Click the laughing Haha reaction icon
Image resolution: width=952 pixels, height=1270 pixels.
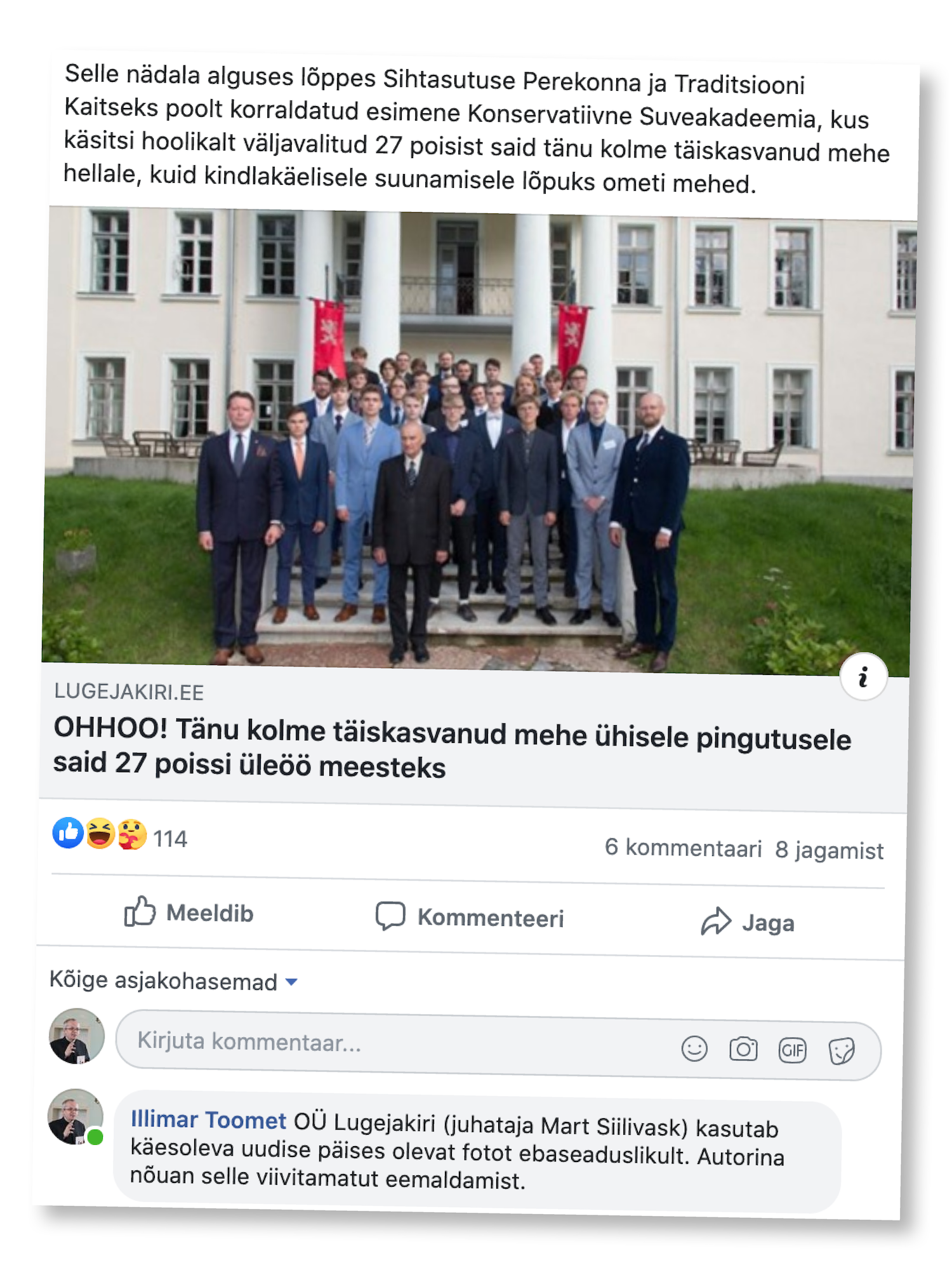coord(100,834)
